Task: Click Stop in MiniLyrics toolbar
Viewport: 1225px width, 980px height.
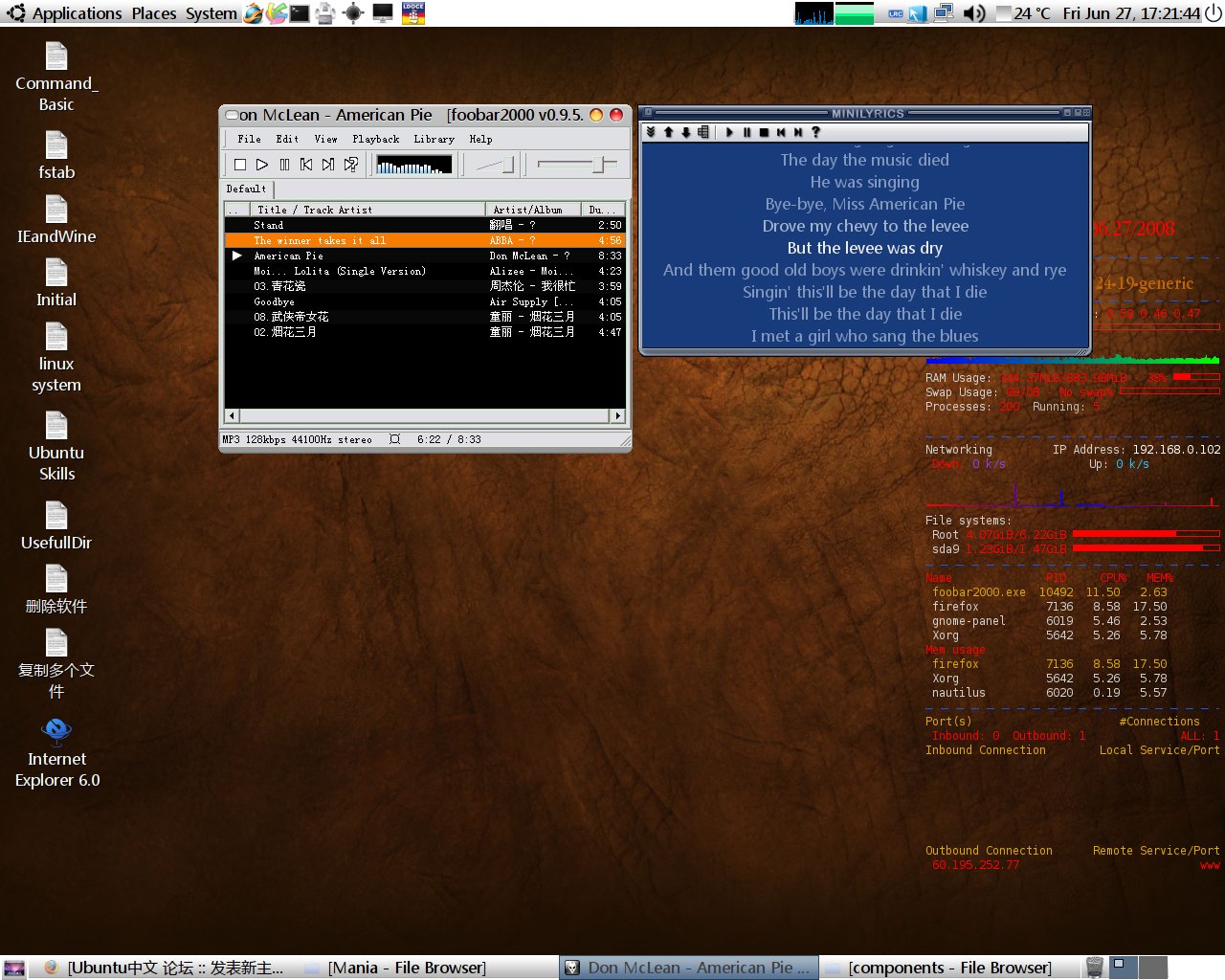Action: click(764, 132)
